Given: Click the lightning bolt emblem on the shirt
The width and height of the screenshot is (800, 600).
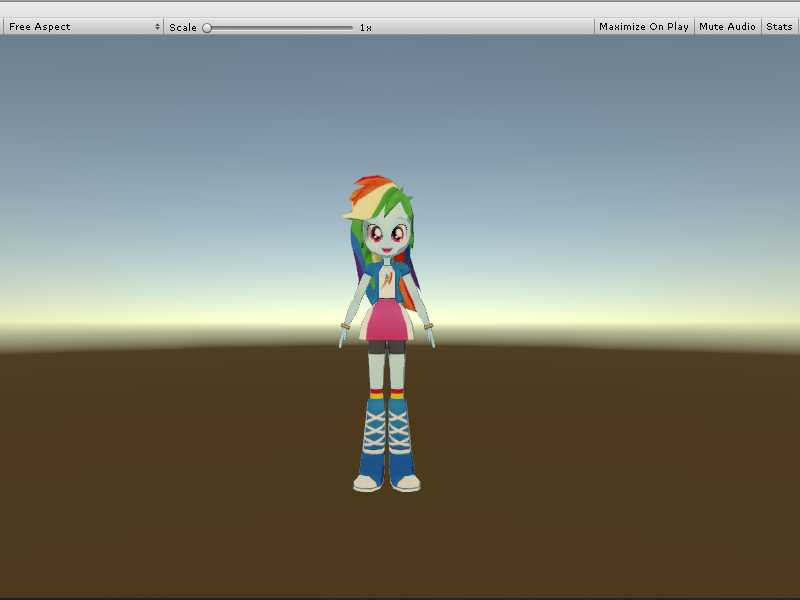Looking at the screenshot, I should 386,282.
